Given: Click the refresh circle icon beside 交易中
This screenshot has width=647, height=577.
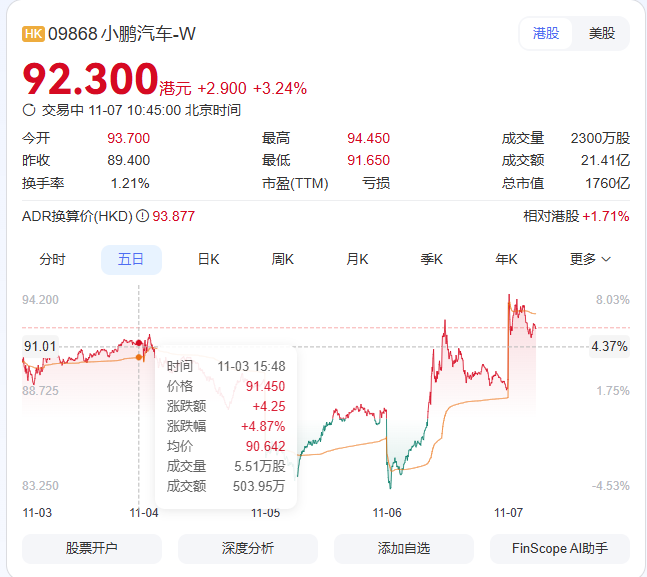Looking at the screenshot, I should pos(29,110).
